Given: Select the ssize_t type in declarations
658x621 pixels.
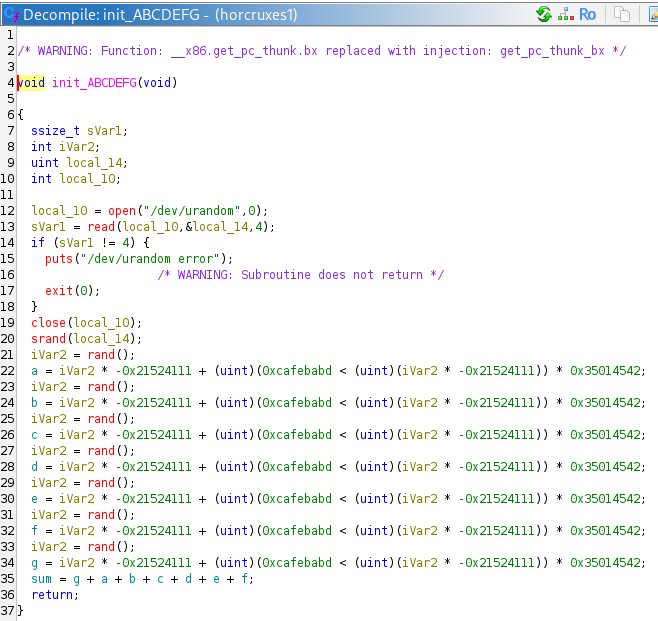Looking at the screenshot, I should point(56,130).
